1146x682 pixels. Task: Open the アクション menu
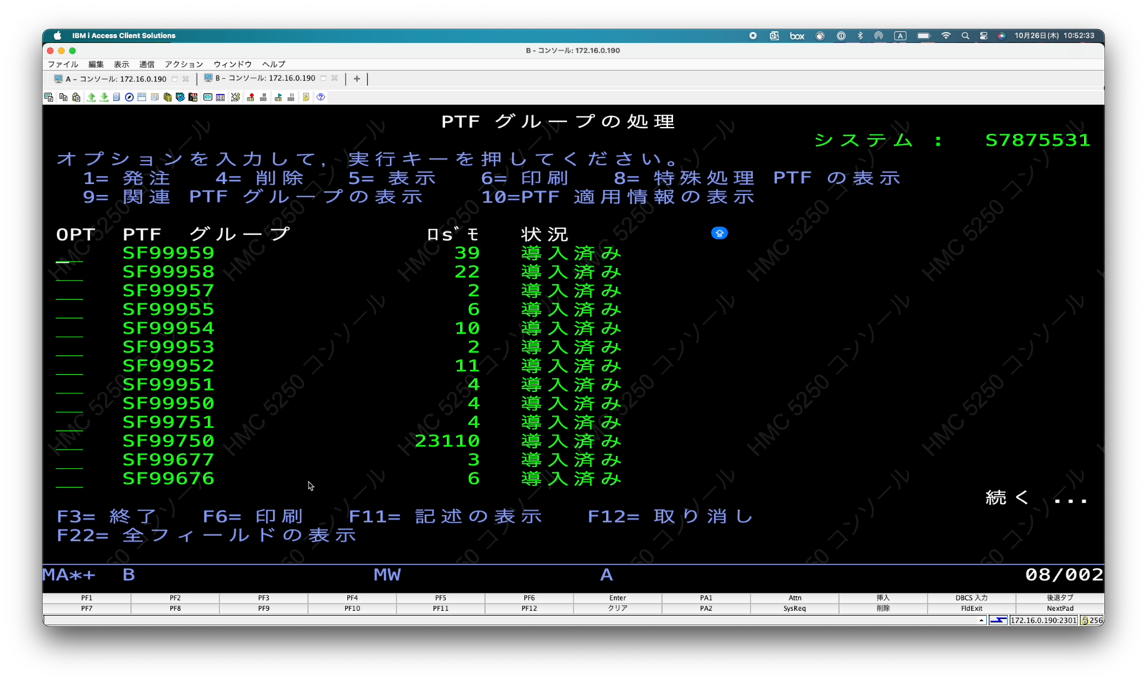183,64
